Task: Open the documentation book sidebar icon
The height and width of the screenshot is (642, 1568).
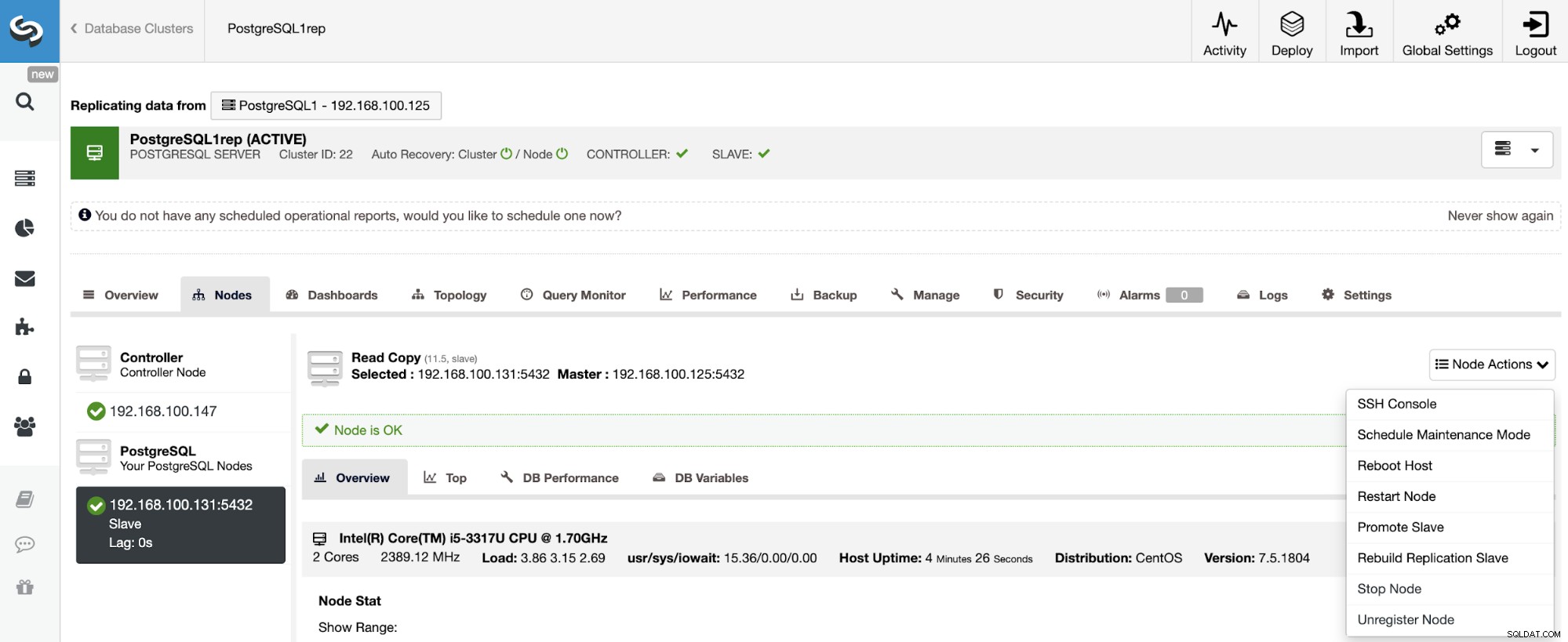Action: [25, 499]
